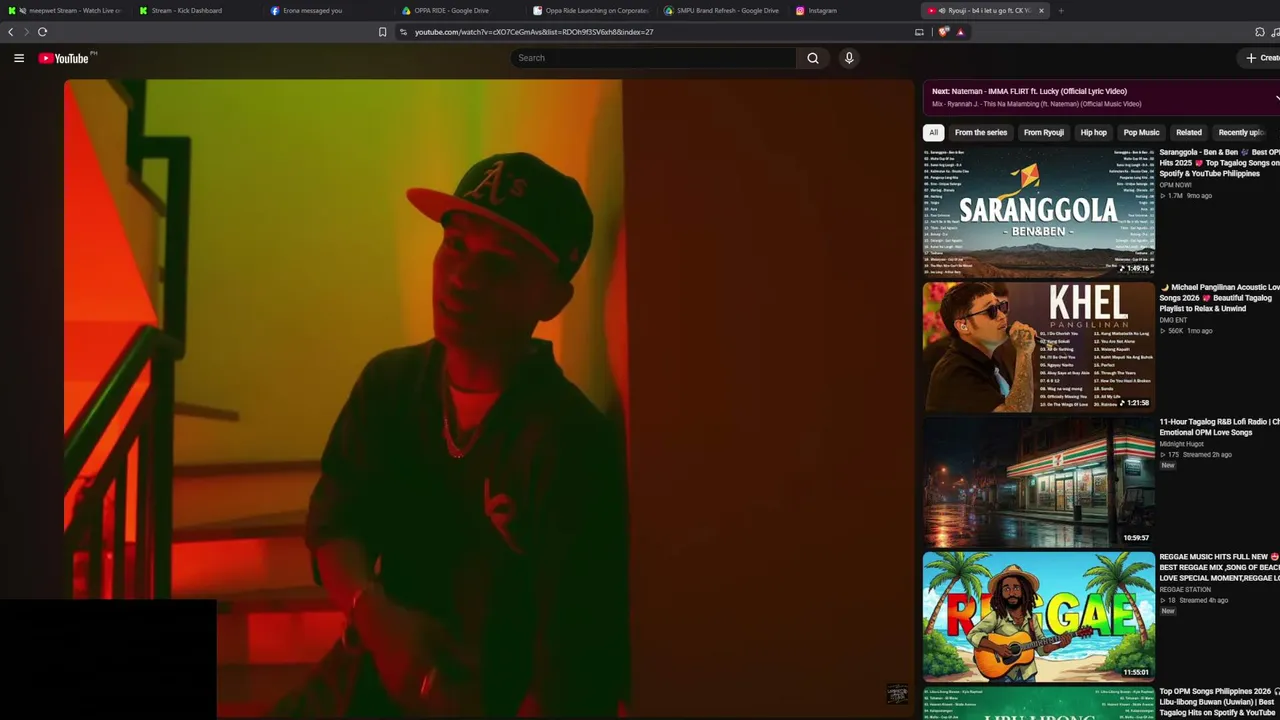1280x720 pixels.
Task: Click the 11-Hour Tagalog R&B Lofi Radio title
Action: coord(1219,427)
